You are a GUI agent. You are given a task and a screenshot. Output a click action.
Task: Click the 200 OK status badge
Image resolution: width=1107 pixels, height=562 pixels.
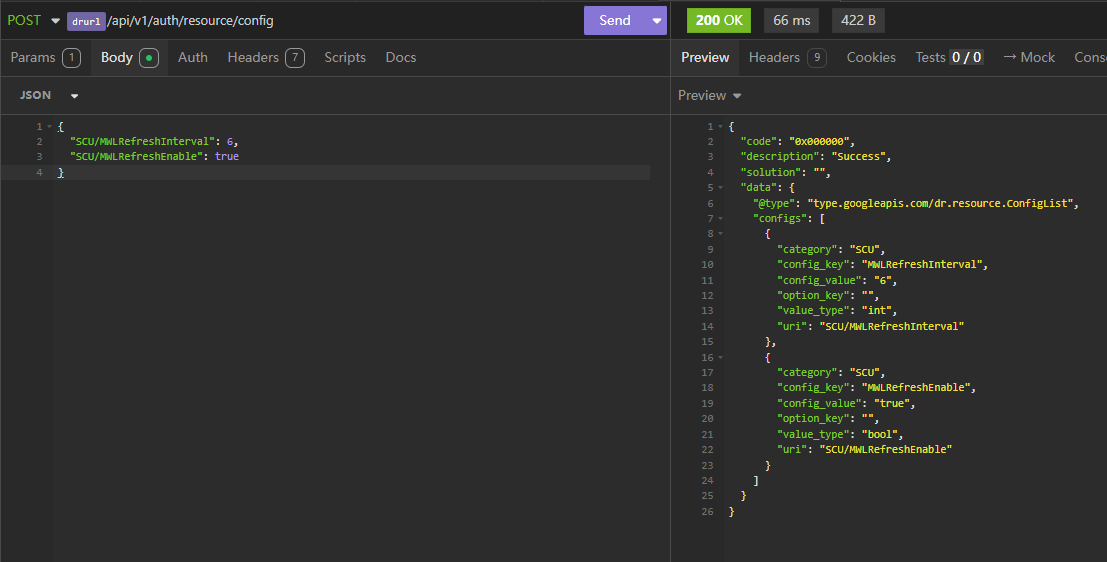click(x=718, y=20)
